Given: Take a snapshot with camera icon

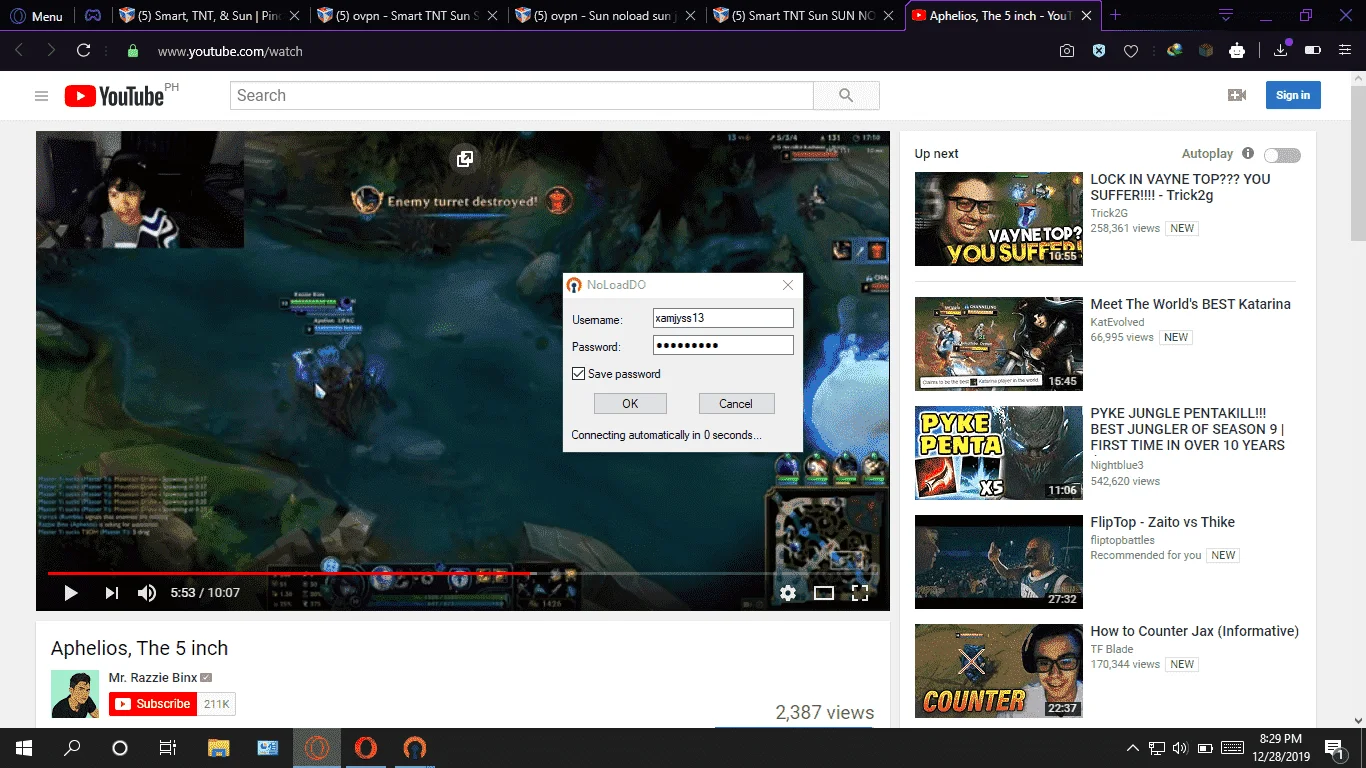Looking at the screenshot, I should pyautogui.click(x=1067, y=51).
